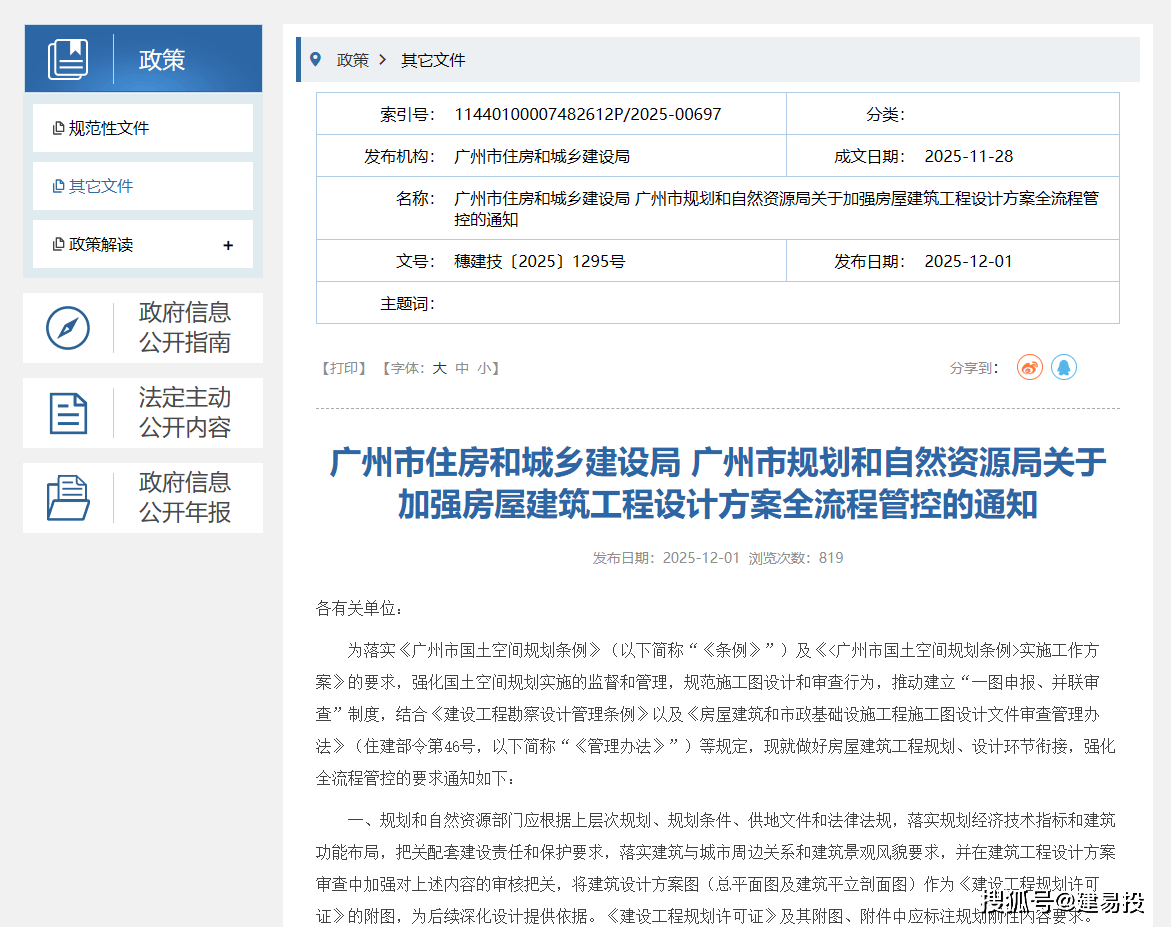Go to 政策 in the breadcrumb
The width and height of the screenshot is (1171, 927).
[353, 60]
